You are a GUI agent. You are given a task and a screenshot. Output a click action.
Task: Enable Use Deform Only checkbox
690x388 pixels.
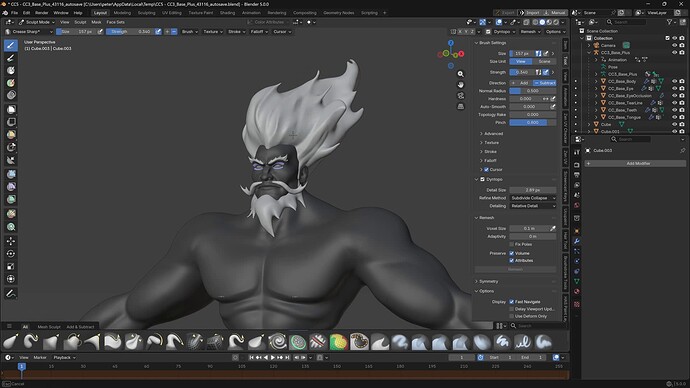[x=512, y=316]
